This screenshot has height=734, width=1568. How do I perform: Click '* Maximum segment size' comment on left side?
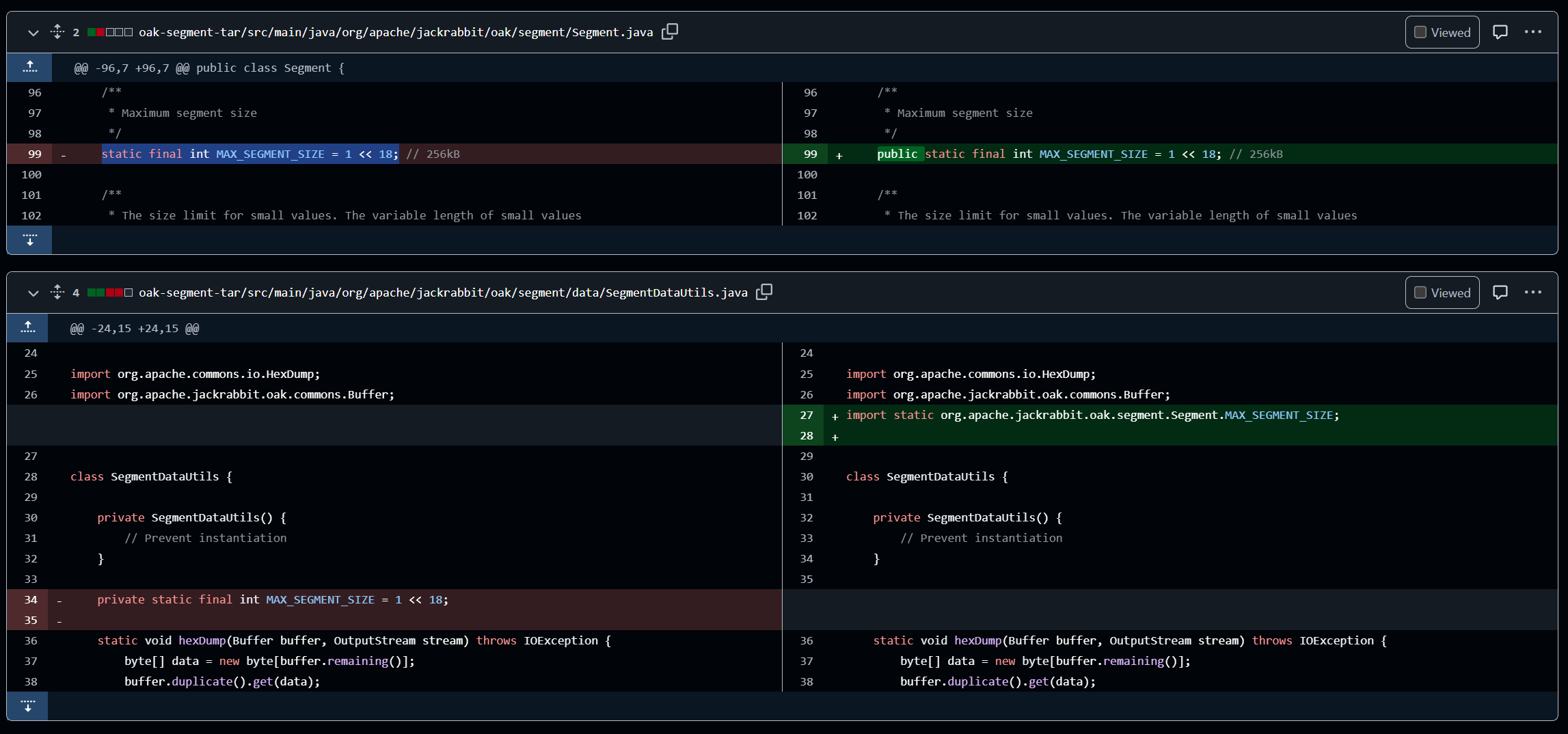pyautogui.click(x=183, y=113)
